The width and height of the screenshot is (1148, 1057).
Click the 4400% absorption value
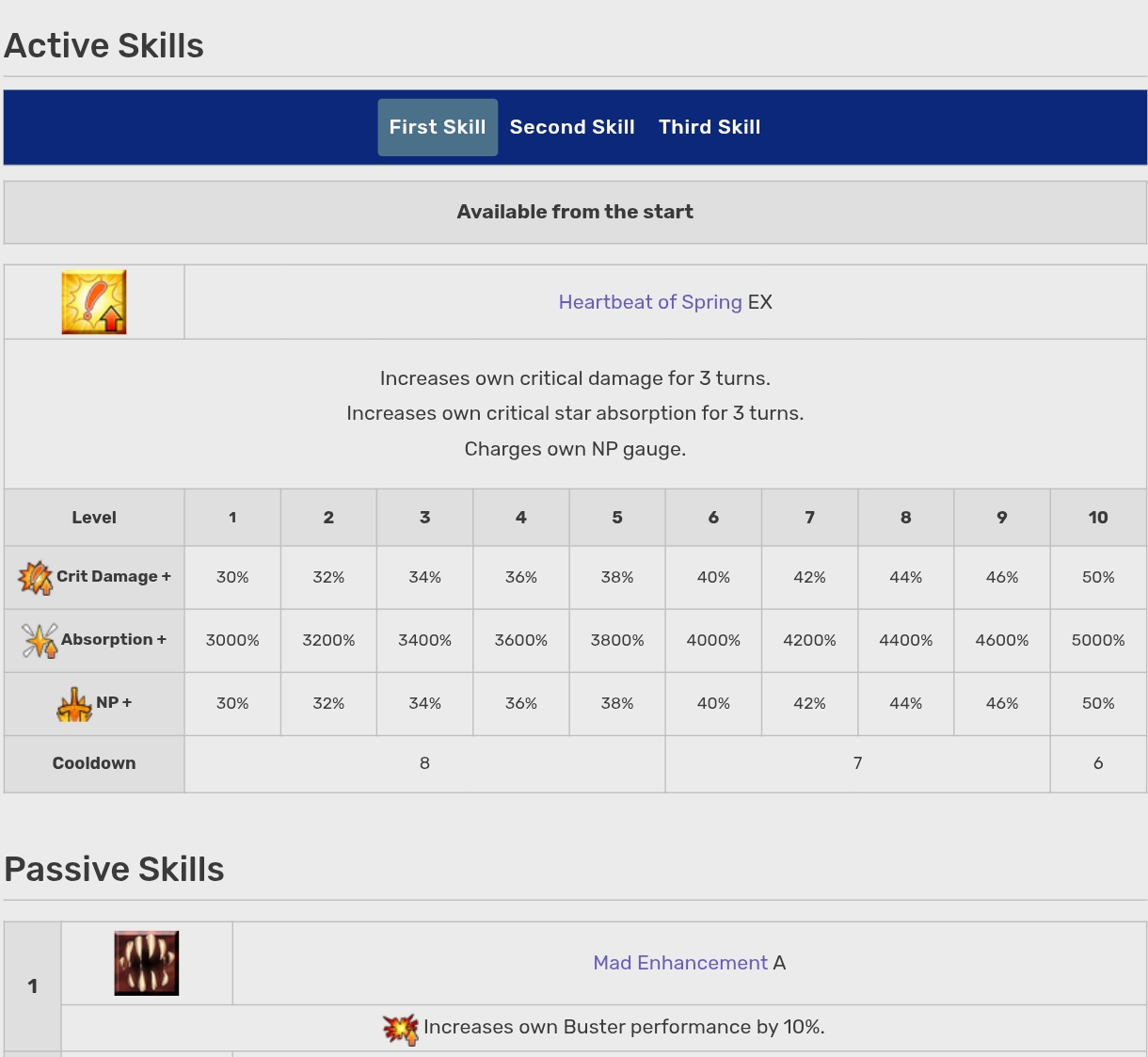point(905,640)
